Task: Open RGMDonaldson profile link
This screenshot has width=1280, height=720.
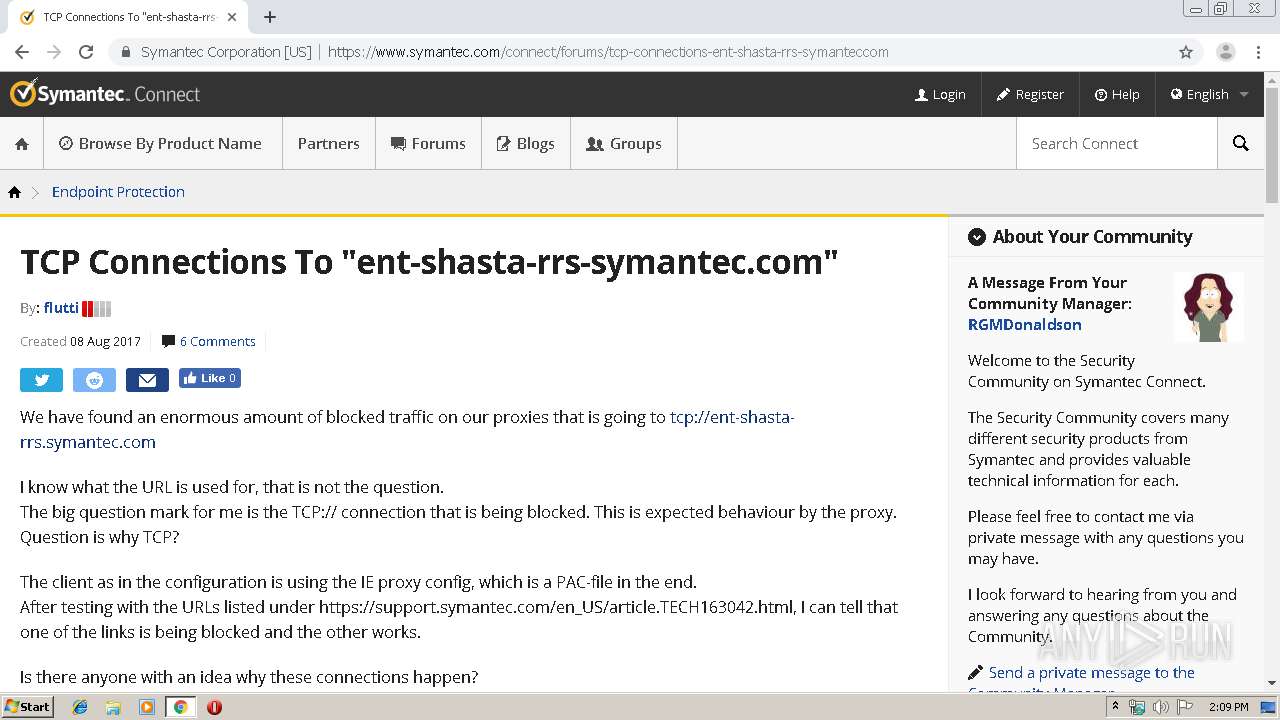Action: click(x=1024, y=325)
